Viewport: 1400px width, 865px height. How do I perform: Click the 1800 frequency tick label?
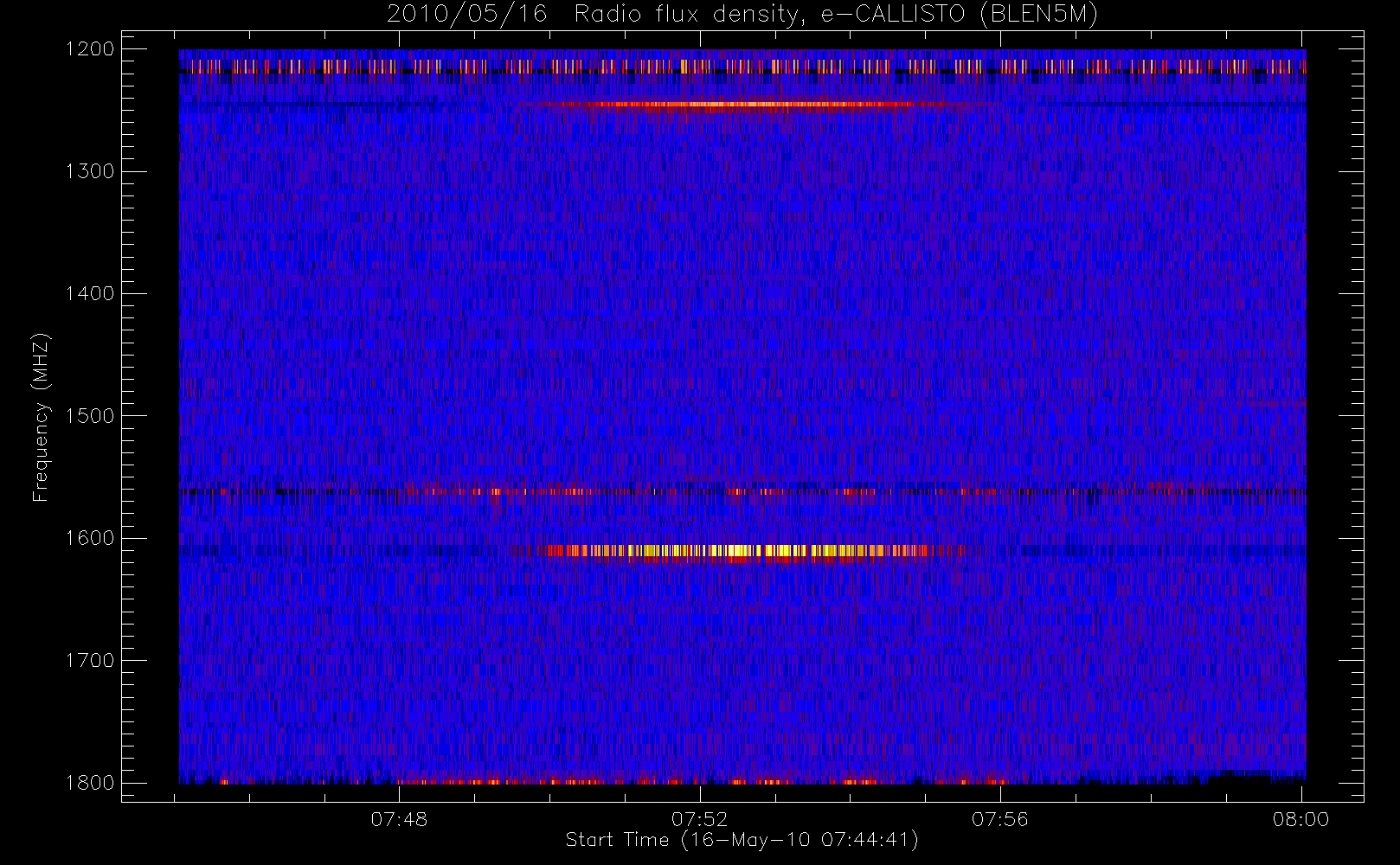90,782
